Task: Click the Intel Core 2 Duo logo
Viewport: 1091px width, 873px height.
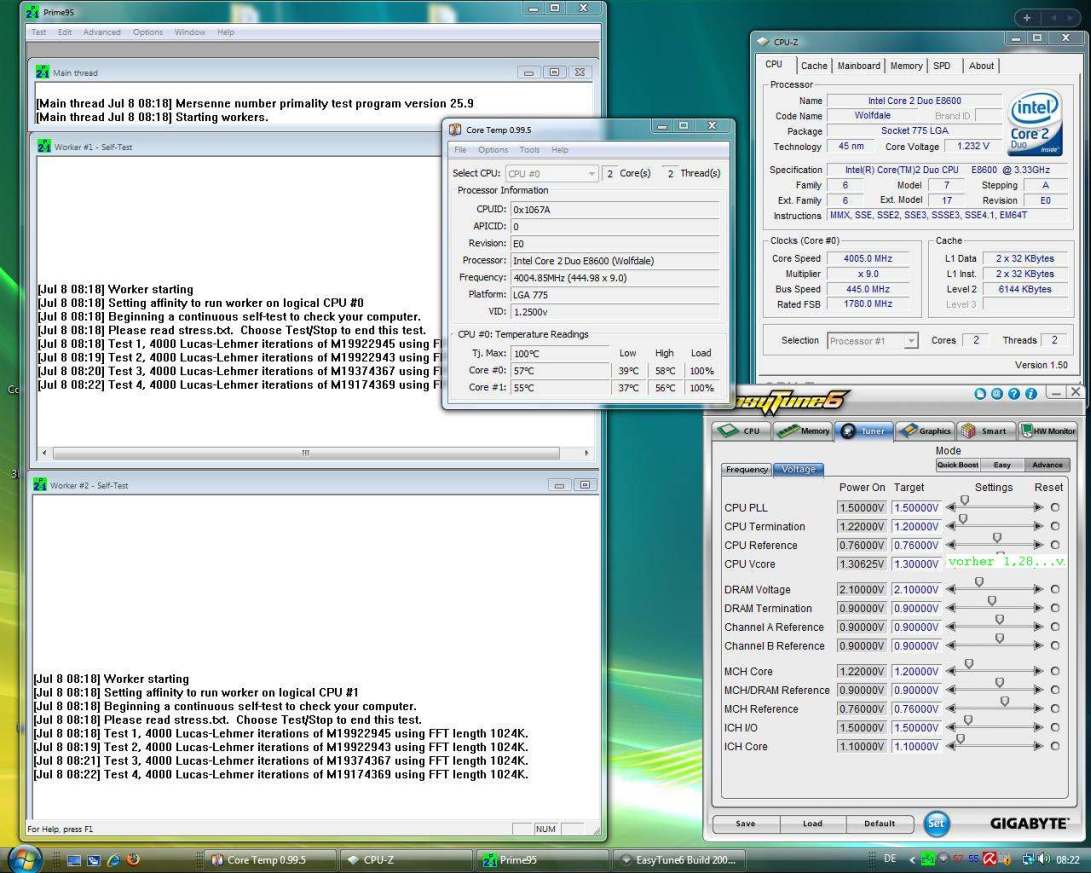Action: tap(1035, 122)
